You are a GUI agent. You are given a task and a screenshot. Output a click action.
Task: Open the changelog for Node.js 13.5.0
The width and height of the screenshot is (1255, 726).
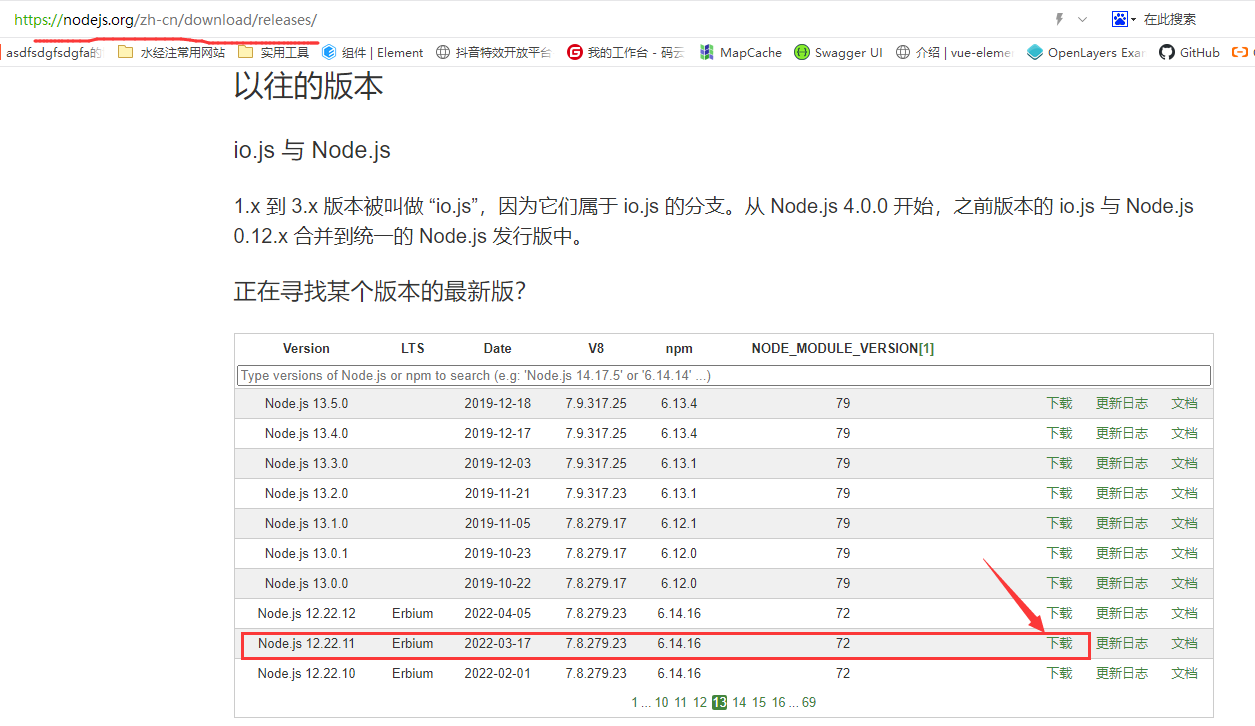tap(1121, 403)
